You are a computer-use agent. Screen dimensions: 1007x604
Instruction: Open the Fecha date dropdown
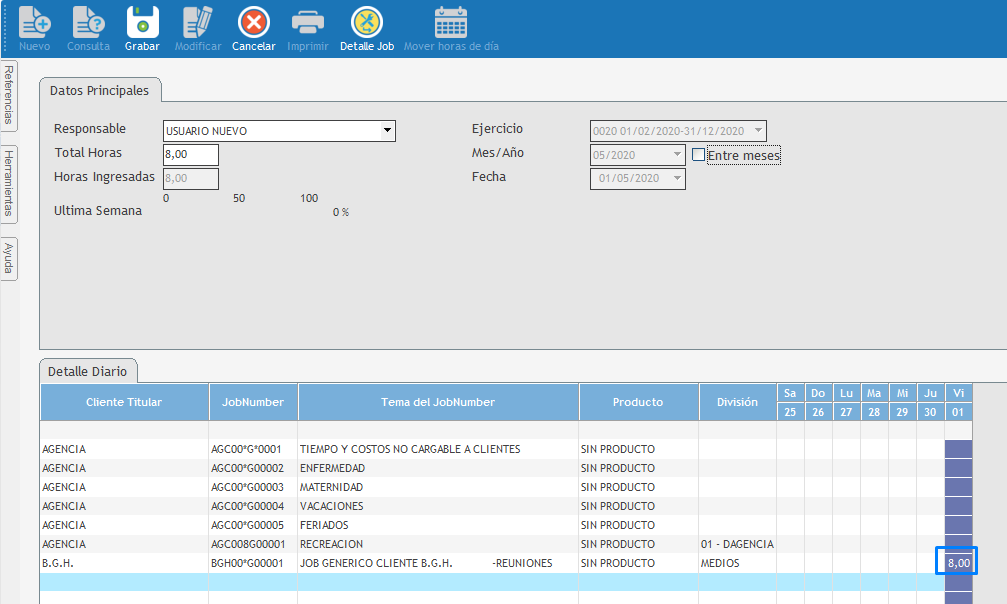click(x=676, y=179)
